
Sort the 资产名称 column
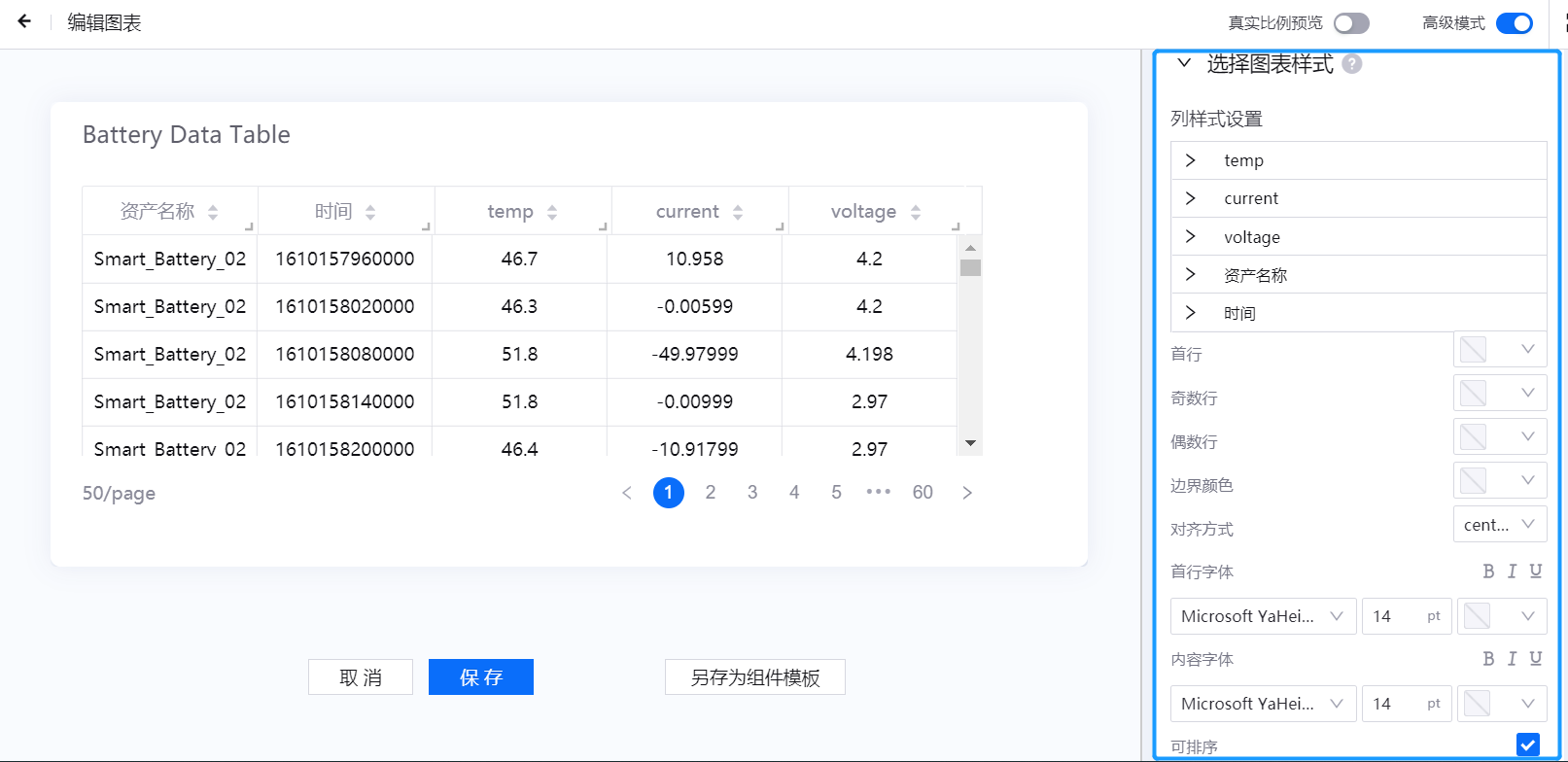tap(213, 212)
